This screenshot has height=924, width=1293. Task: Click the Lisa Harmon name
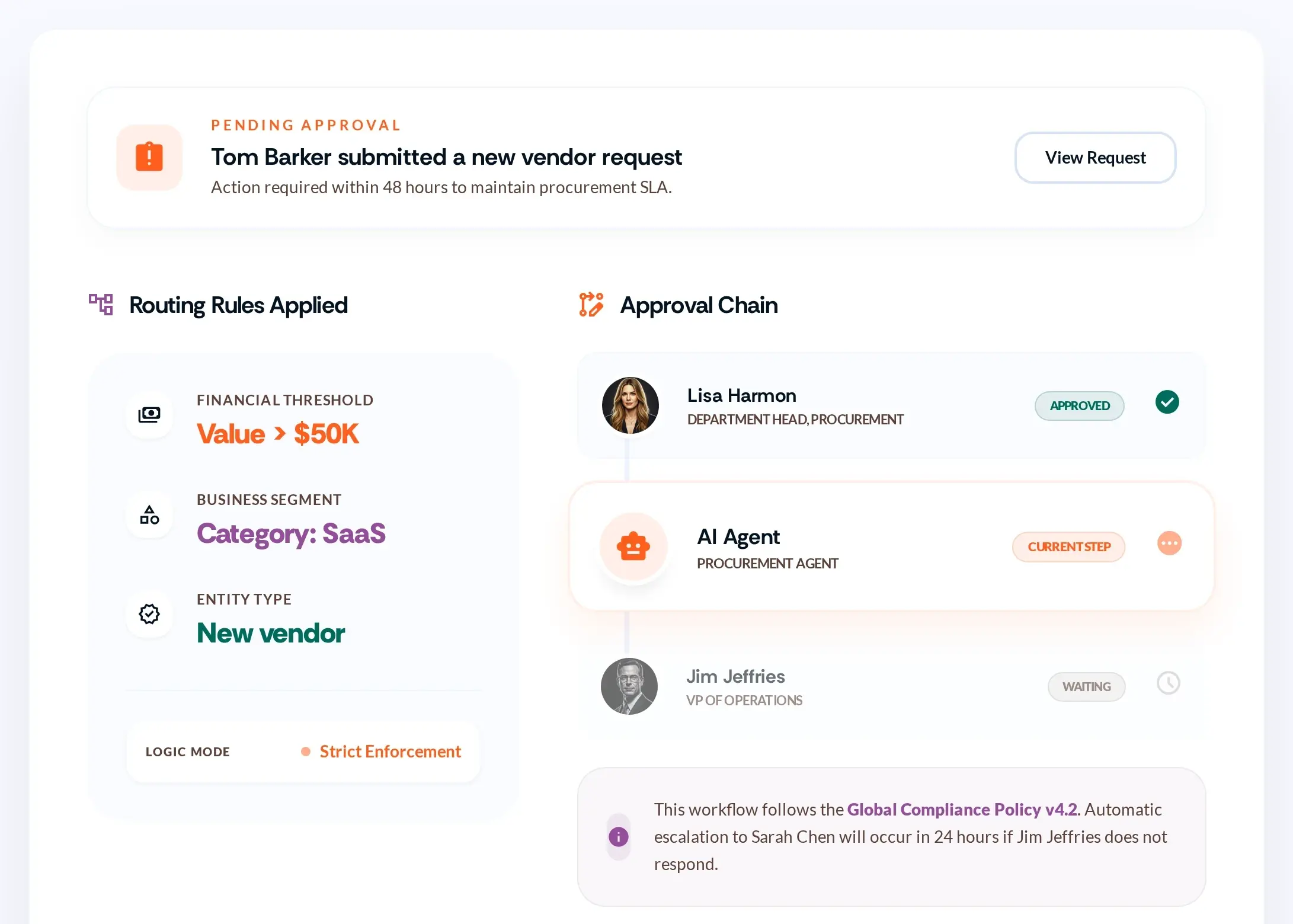741,395
